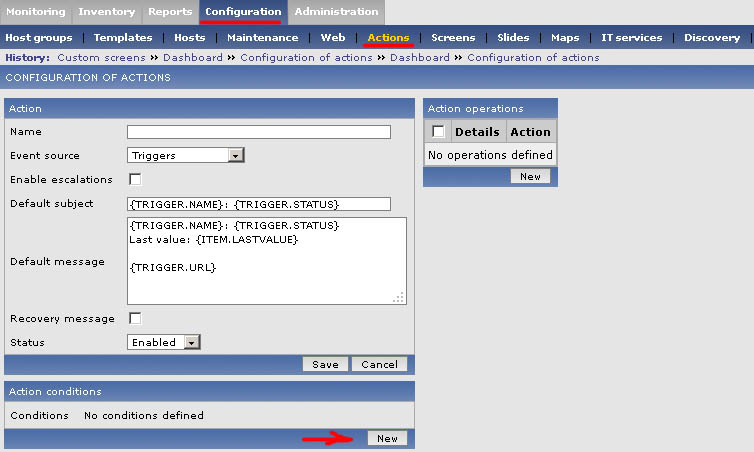Enable escalations checkbox
This screenshot has height=452, width=754.
[136, 179]
